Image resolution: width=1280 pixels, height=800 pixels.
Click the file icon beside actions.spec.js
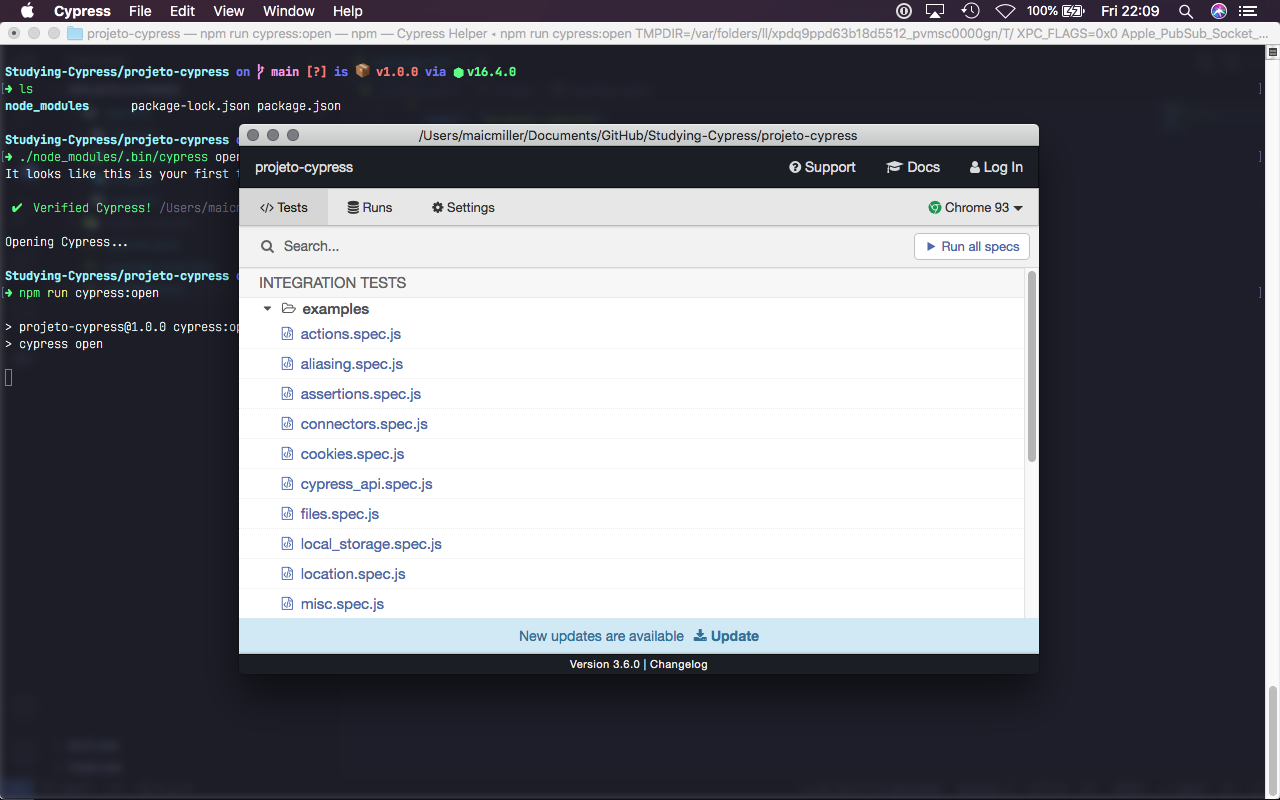pyautogui.click(x=287, y=334)
